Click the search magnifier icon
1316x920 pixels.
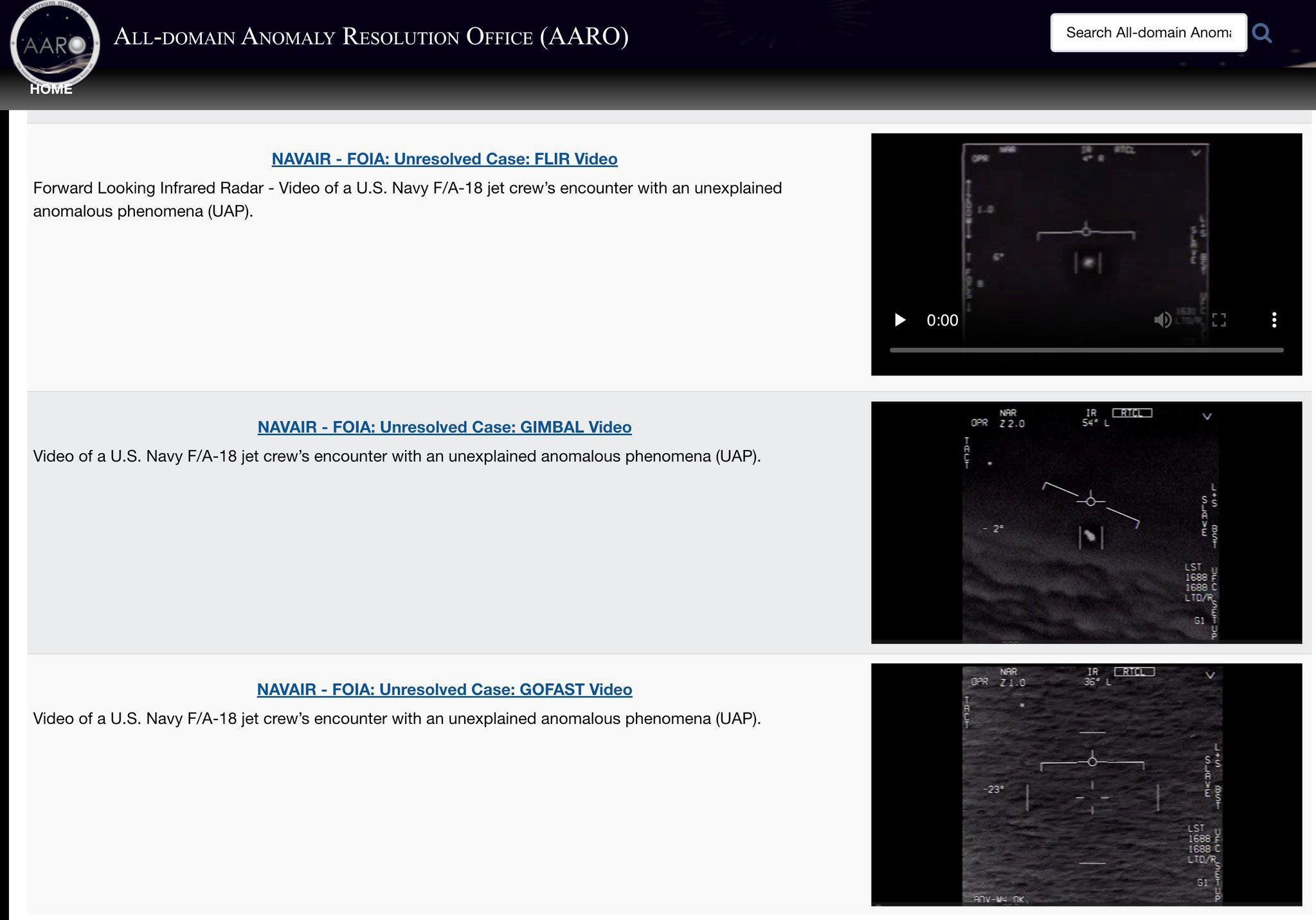click(1262, 33)
